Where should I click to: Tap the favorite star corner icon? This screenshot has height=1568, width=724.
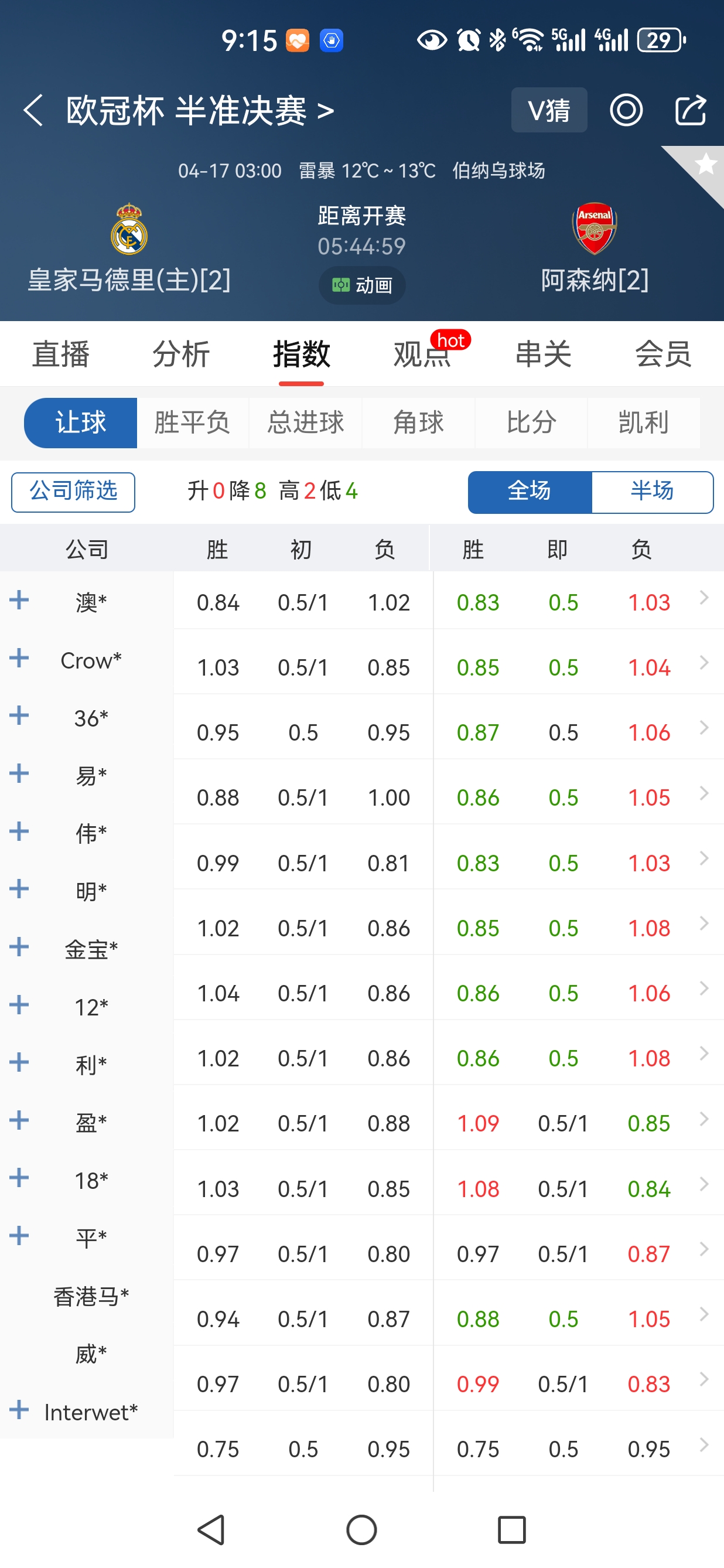click(x=705, y=164)
